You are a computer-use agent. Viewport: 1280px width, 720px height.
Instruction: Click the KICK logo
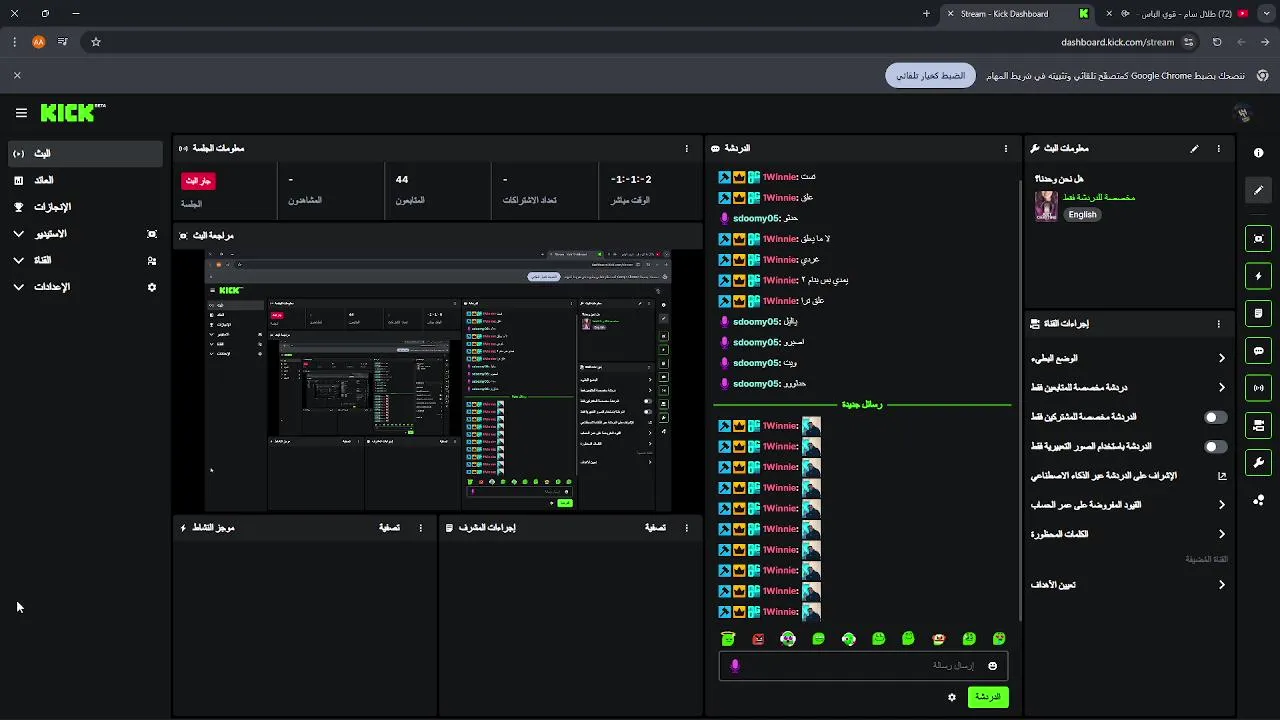click(73, 113)
